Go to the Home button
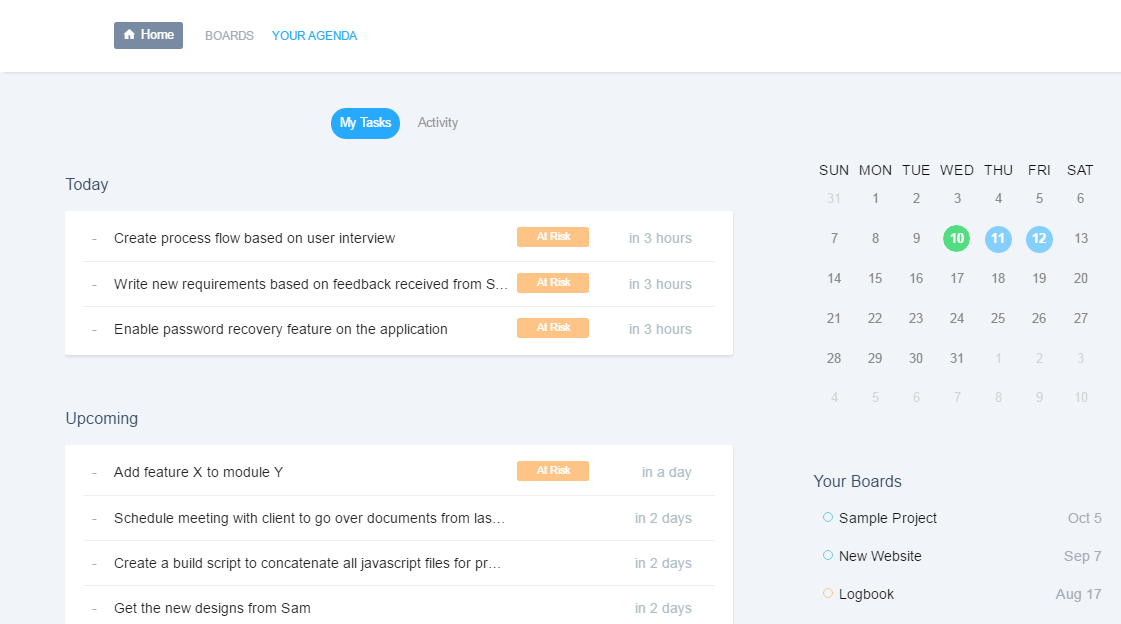Screen dimensions: 1121x624 pos(149,35)
